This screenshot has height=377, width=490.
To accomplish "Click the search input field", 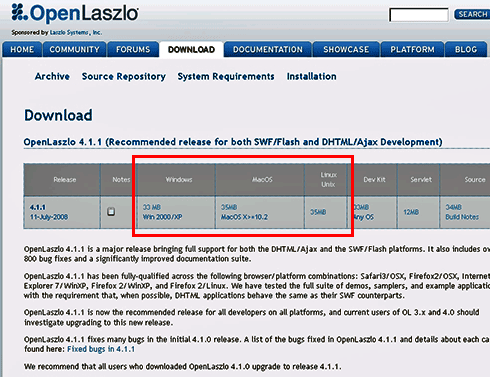I will click(419, 15).
